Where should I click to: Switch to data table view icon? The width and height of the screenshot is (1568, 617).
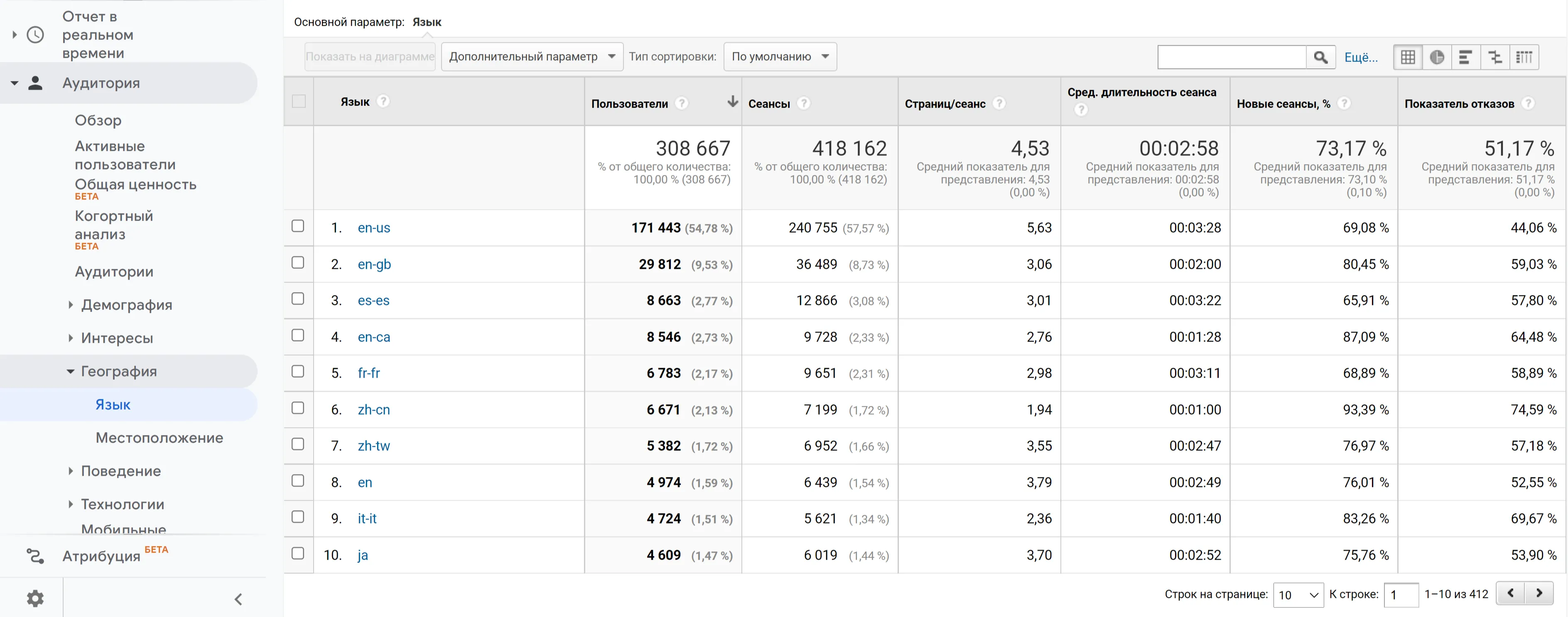point(1408,57)
